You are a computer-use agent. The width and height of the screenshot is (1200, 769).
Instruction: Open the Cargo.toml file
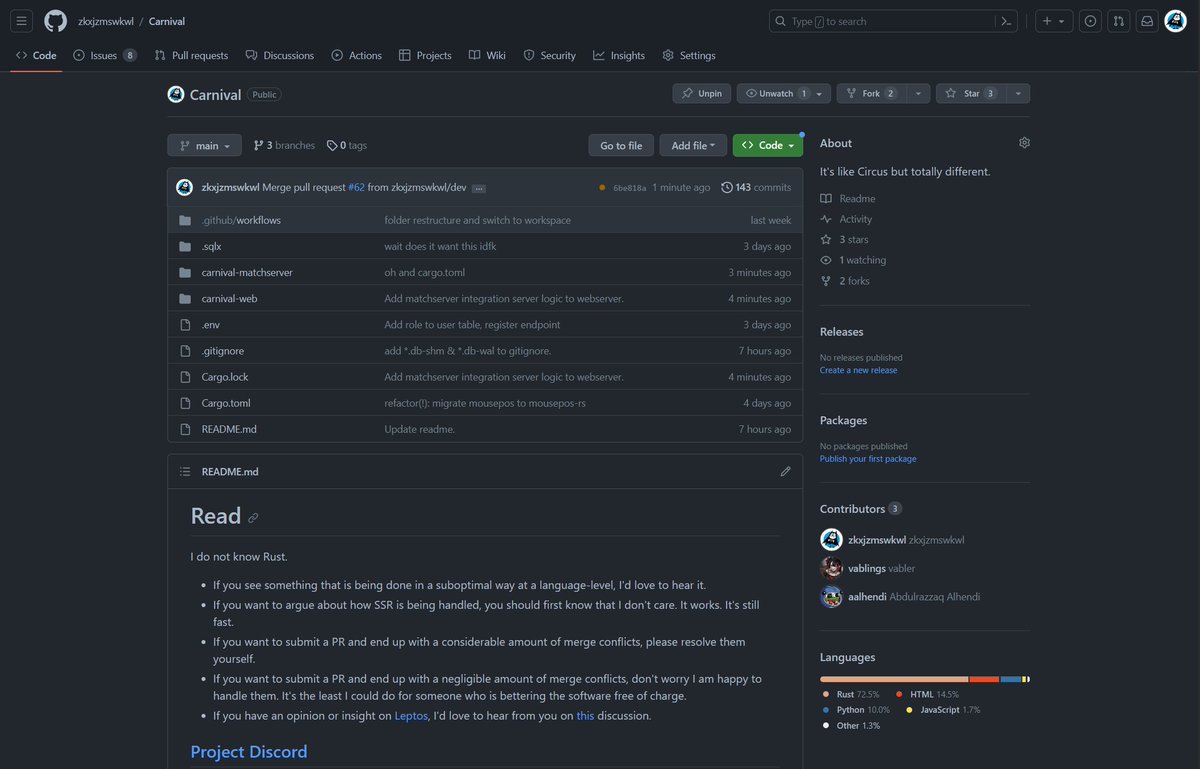[x=226, y=403]
